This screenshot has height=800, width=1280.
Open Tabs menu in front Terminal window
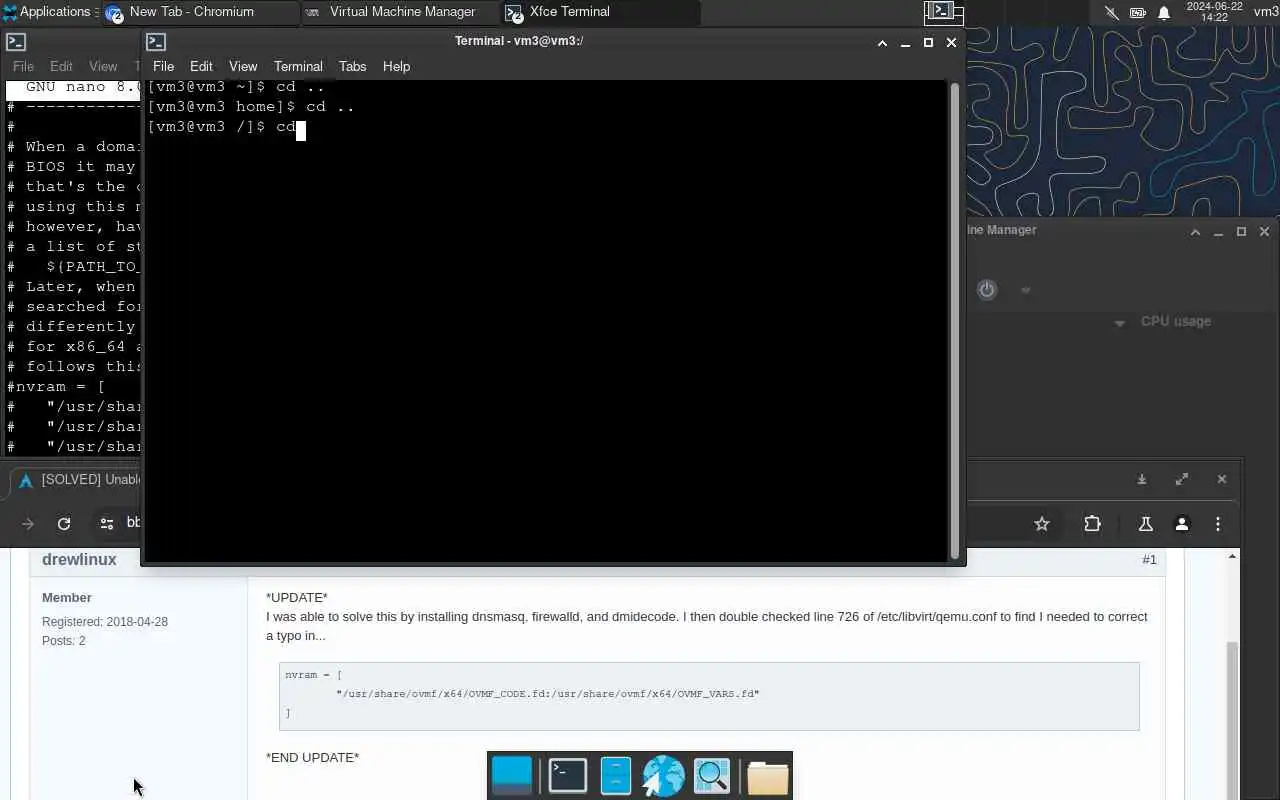(x=352, y=66)
